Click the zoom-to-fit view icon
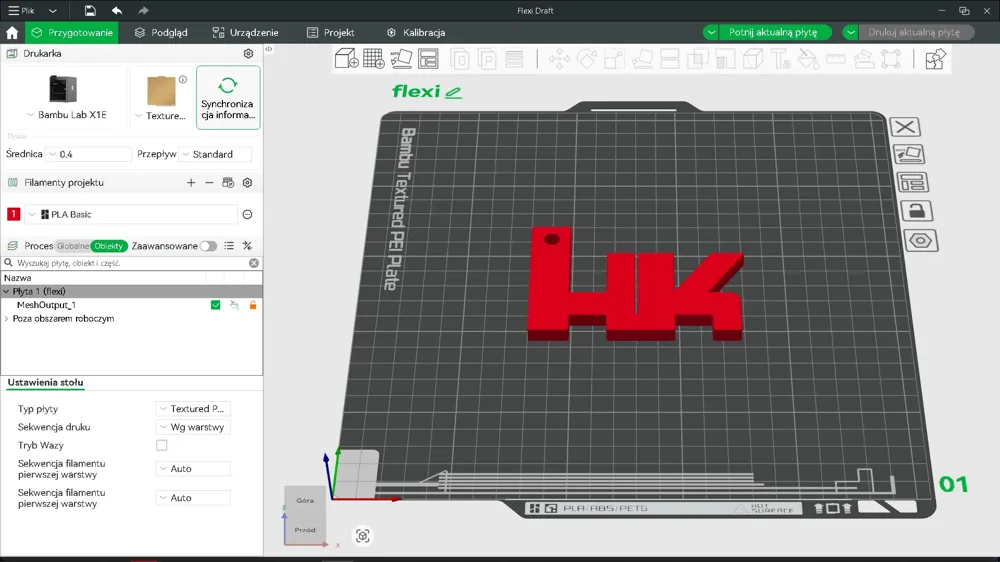 pyautogui.click(x=362, y=536)
